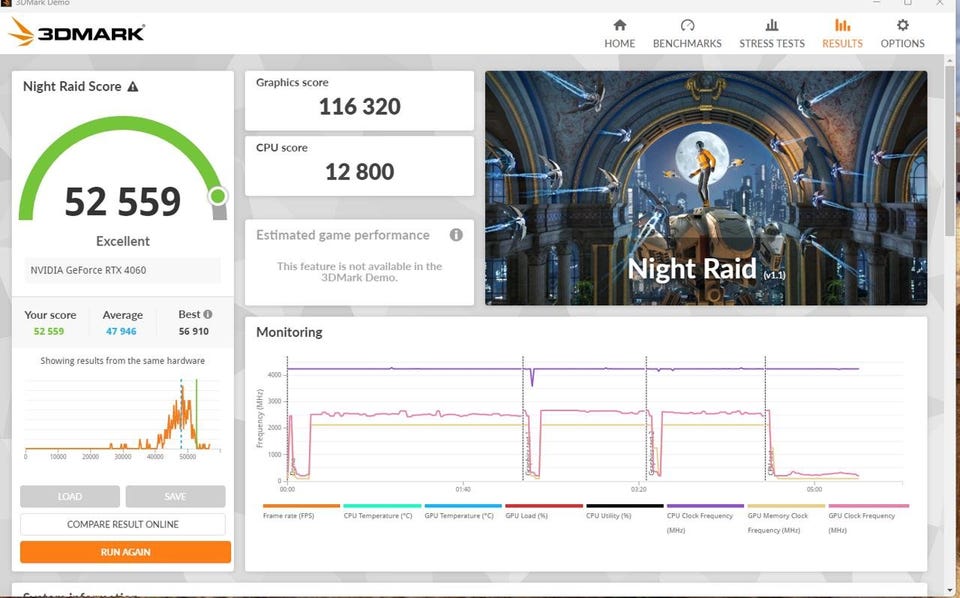Click the Night Raid benchmark image
Image resolution: width=960 pixels, height=598 pixels.
(705, 187)
